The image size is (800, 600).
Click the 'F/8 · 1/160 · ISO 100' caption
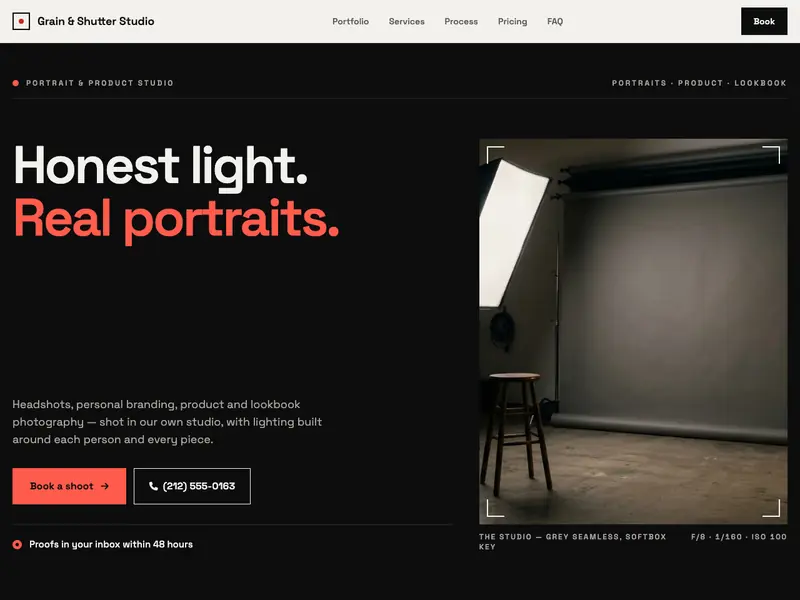pyautogui.click(x=739, y=537)
